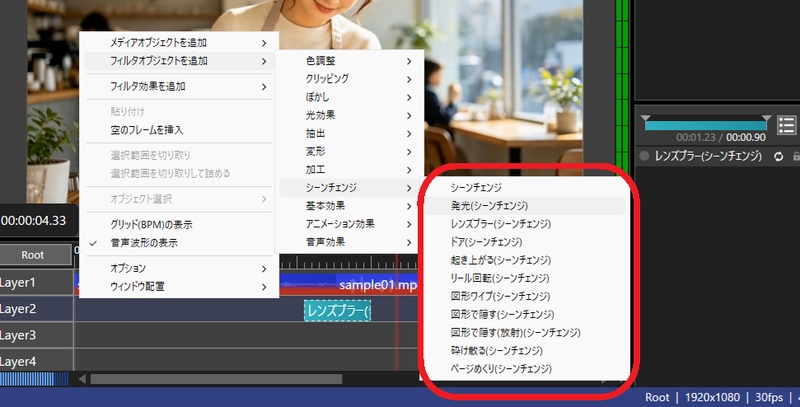Expand クリッピング filter category
The height and width of the screenshot is (407, 800).
click(x=349, y=79)
